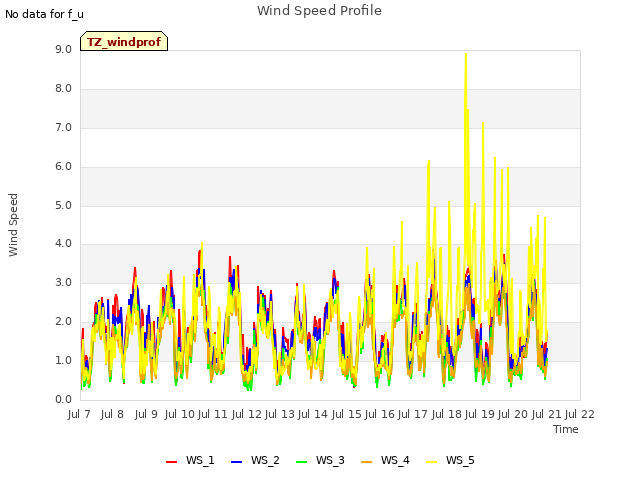The width and height of the screenshot is (640, 480).
Task: Click the 4.0 y-axis tick label
Action: [x=63, y=244]
